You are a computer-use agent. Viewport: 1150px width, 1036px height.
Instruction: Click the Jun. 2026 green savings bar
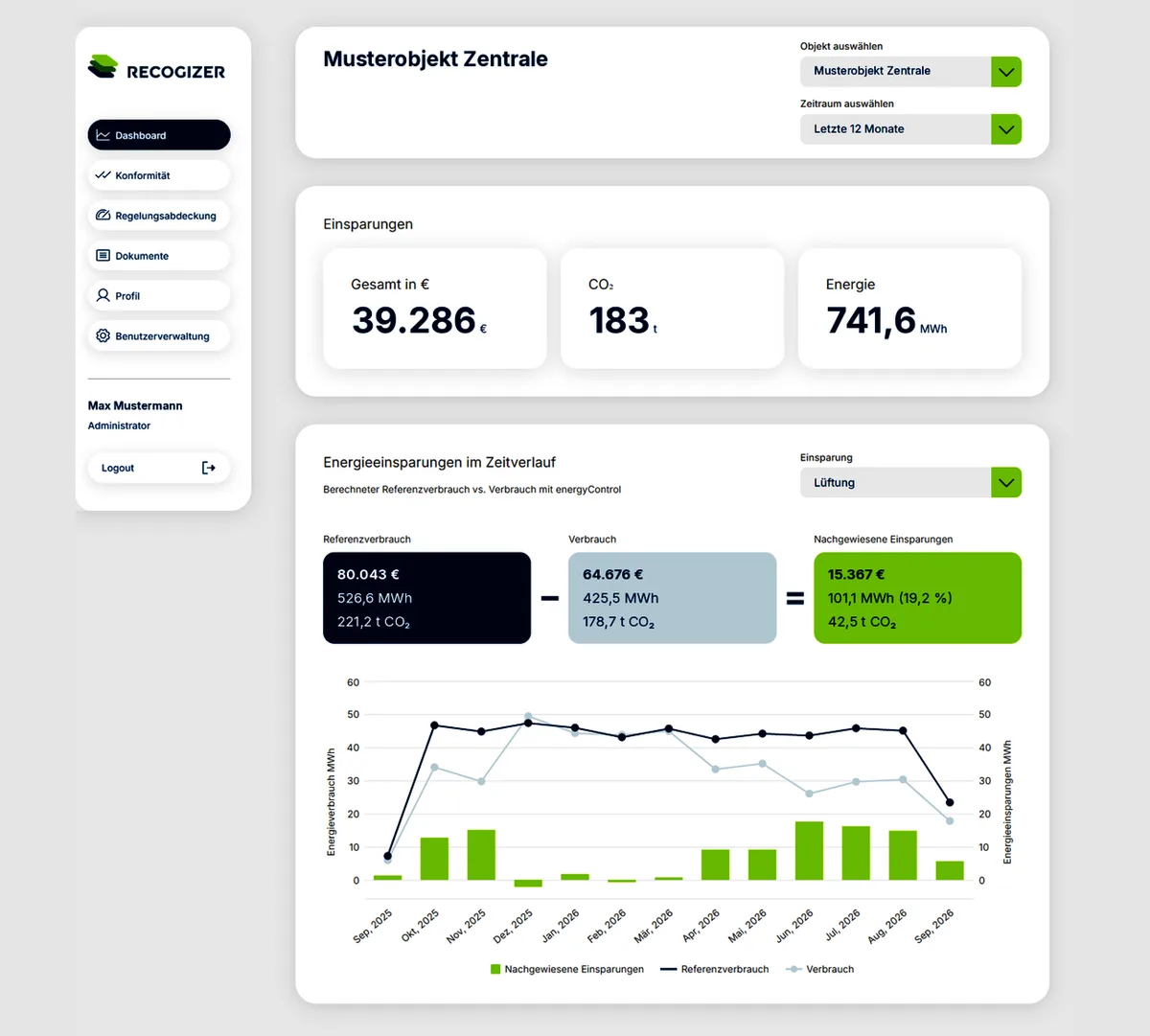[x=809, y=851]
